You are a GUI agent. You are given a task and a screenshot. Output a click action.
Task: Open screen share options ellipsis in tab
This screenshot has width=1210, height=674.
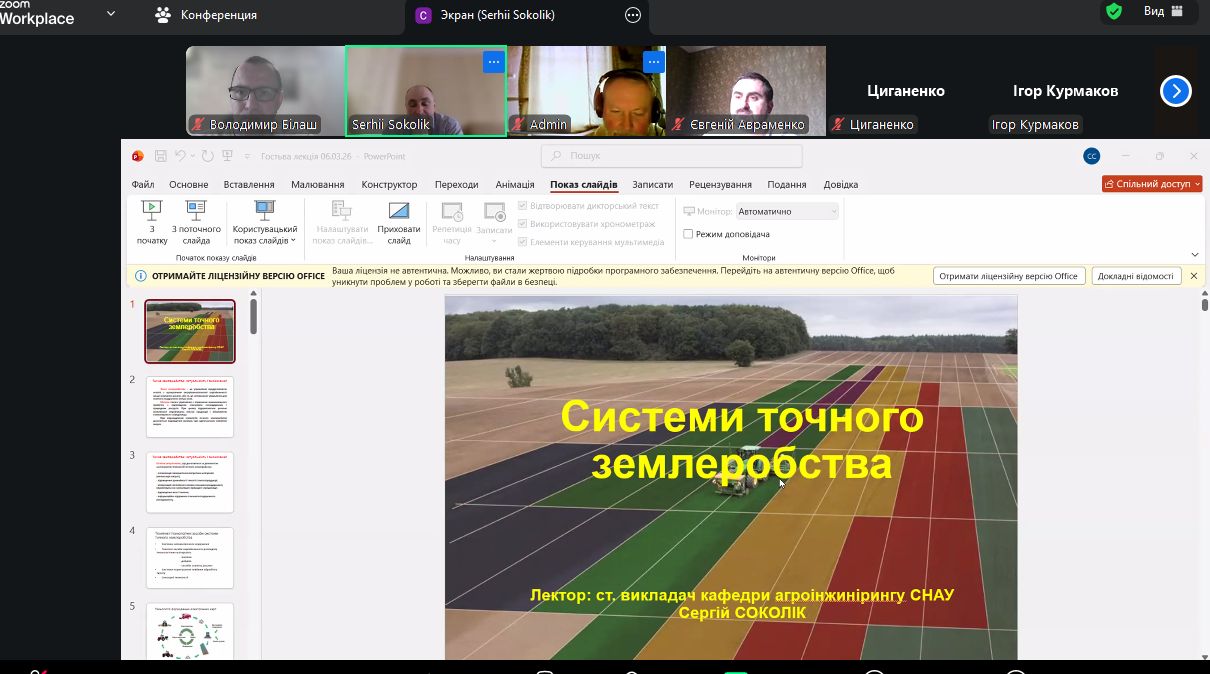pos(632,15)
